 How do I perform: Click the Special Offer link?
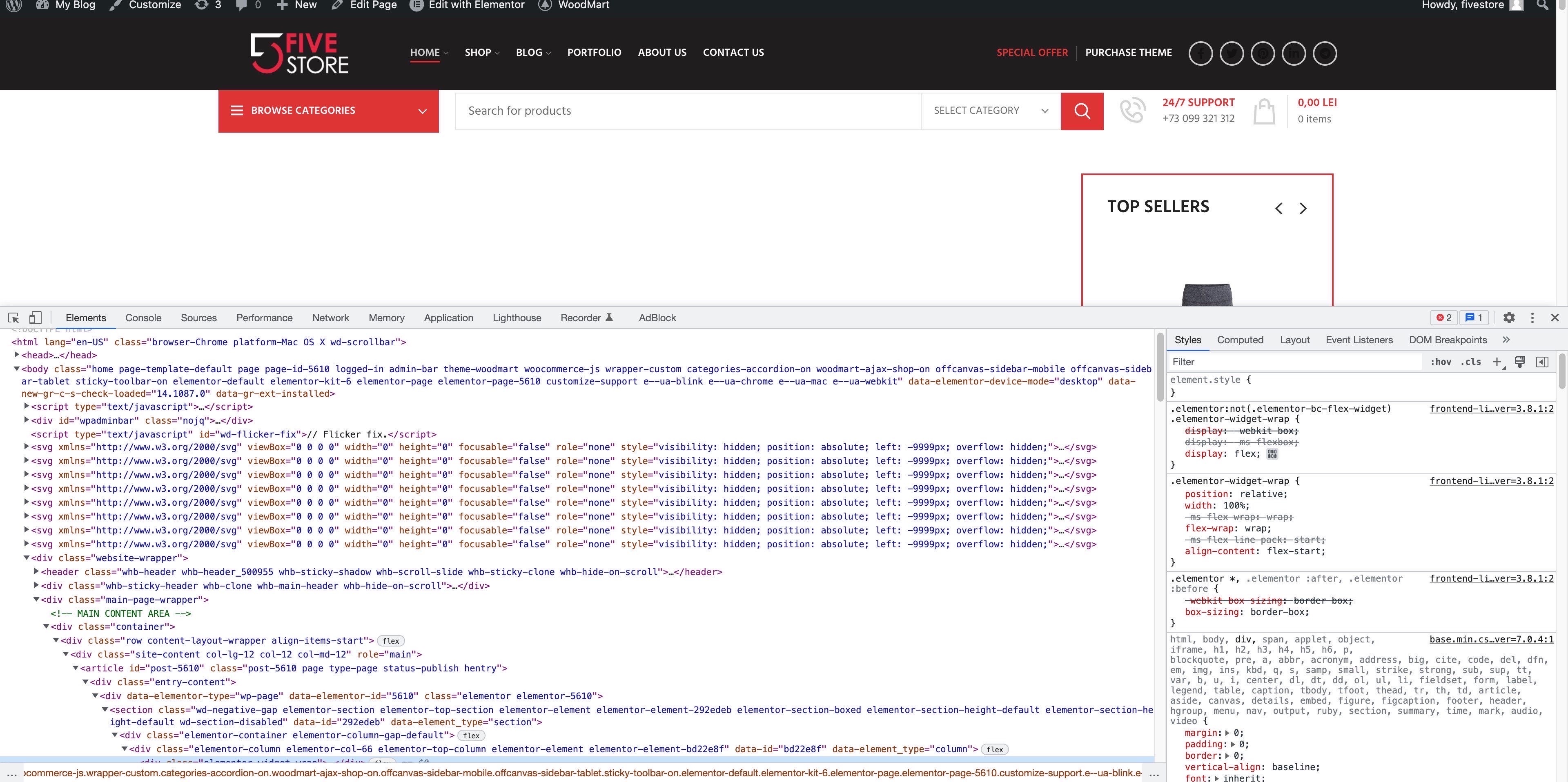(x=1032, y=52)
